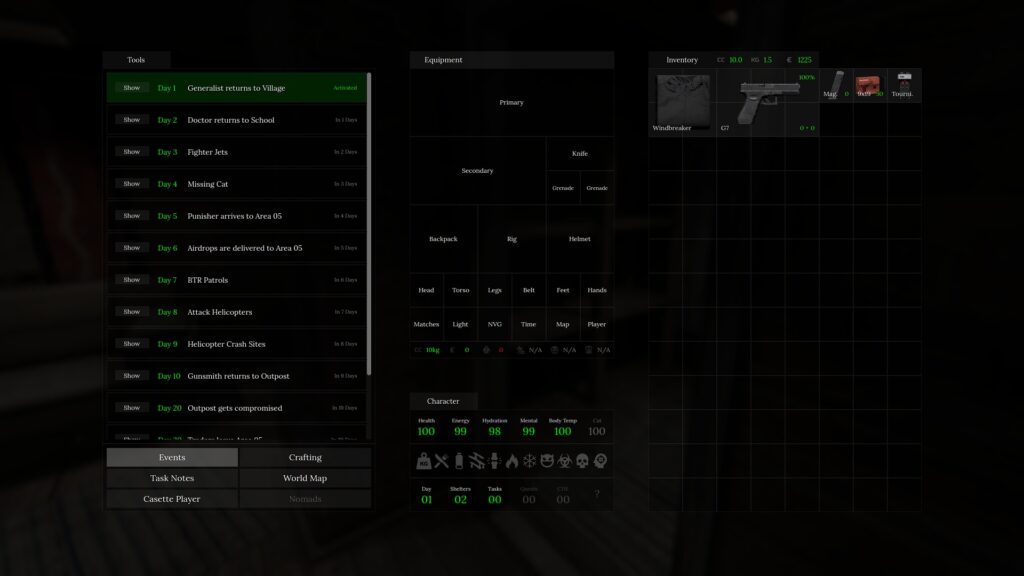Click the Cat stat value 100
Viewport: 1024px width, 576px height.
tap(596, 431)
